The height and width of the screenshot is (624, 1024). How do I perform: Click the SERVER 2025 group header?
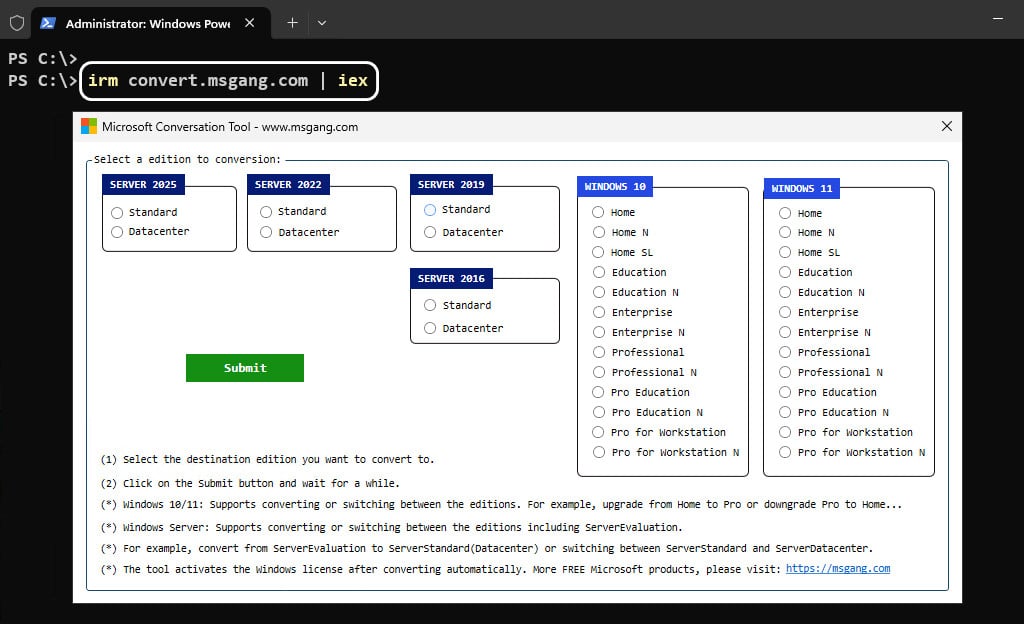point(144,185)
